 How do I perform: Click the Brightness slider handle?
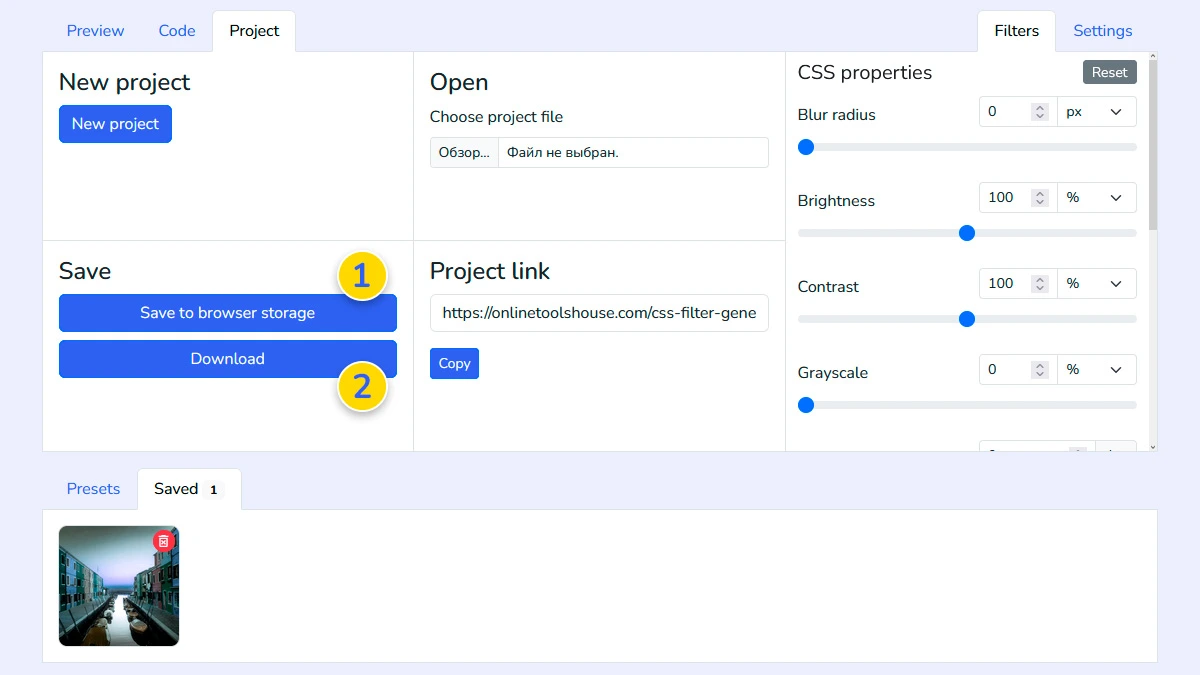(966, 233)
